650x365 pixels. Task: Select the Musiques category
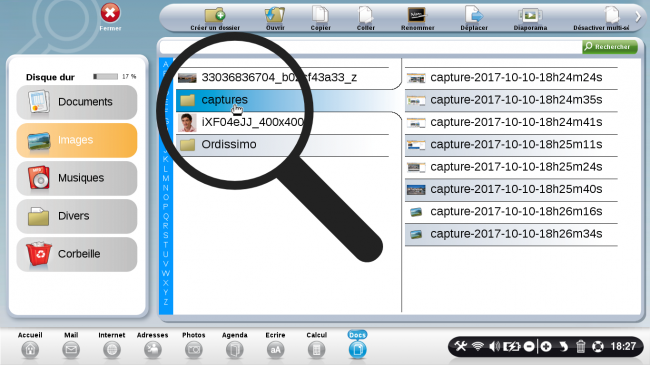click(x=77, y=178)
